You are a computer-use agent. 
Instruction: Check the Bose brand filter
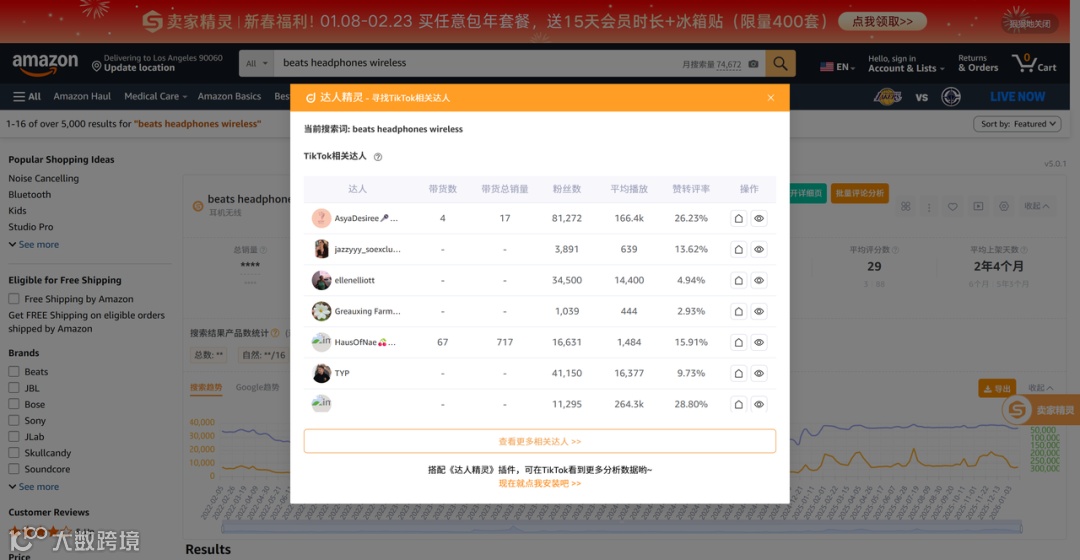(14, 404)
